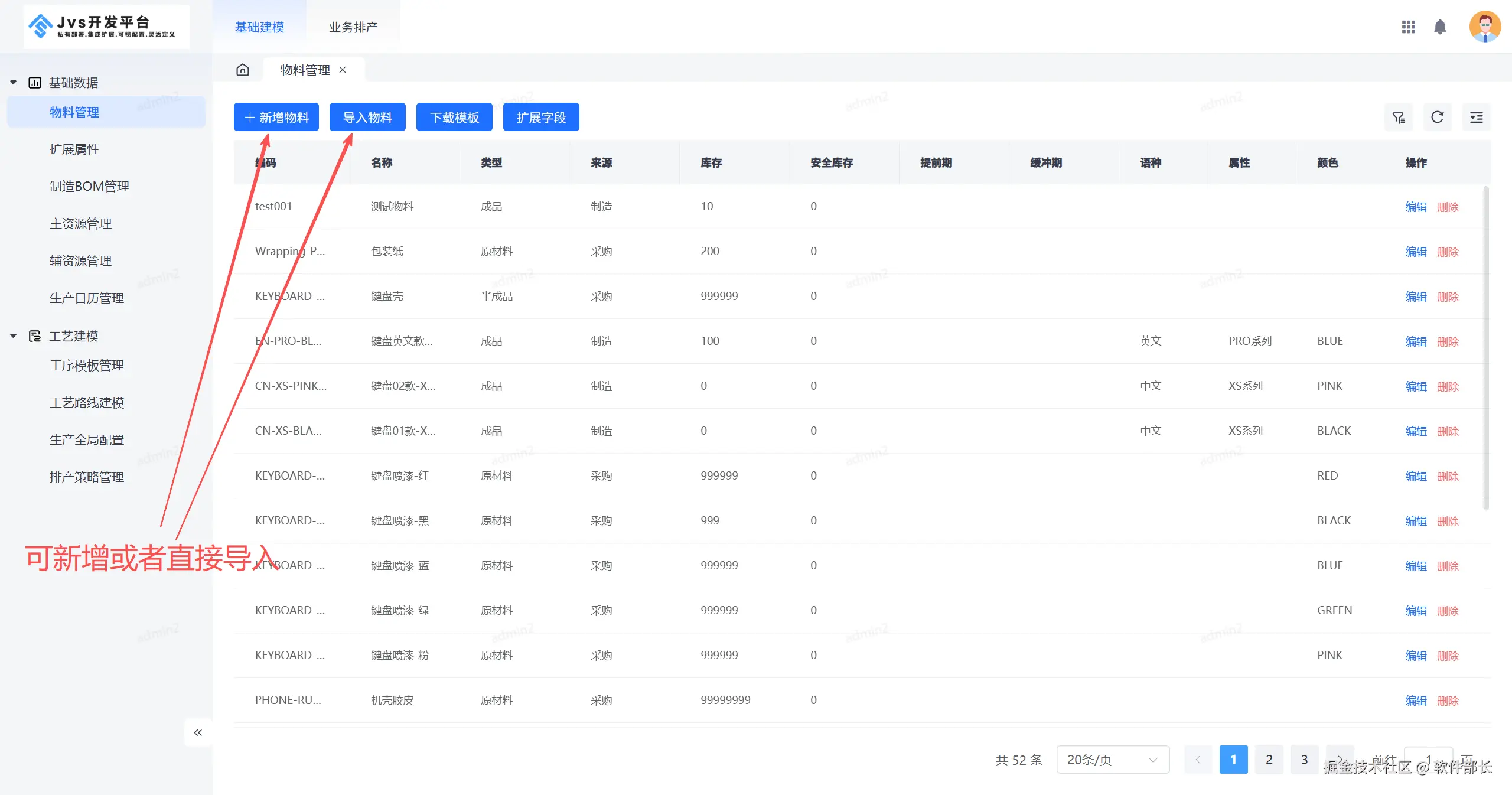Switch to the 业务排产 top tab
Screen dimensions: 1512x795
(x=353, y=27)
